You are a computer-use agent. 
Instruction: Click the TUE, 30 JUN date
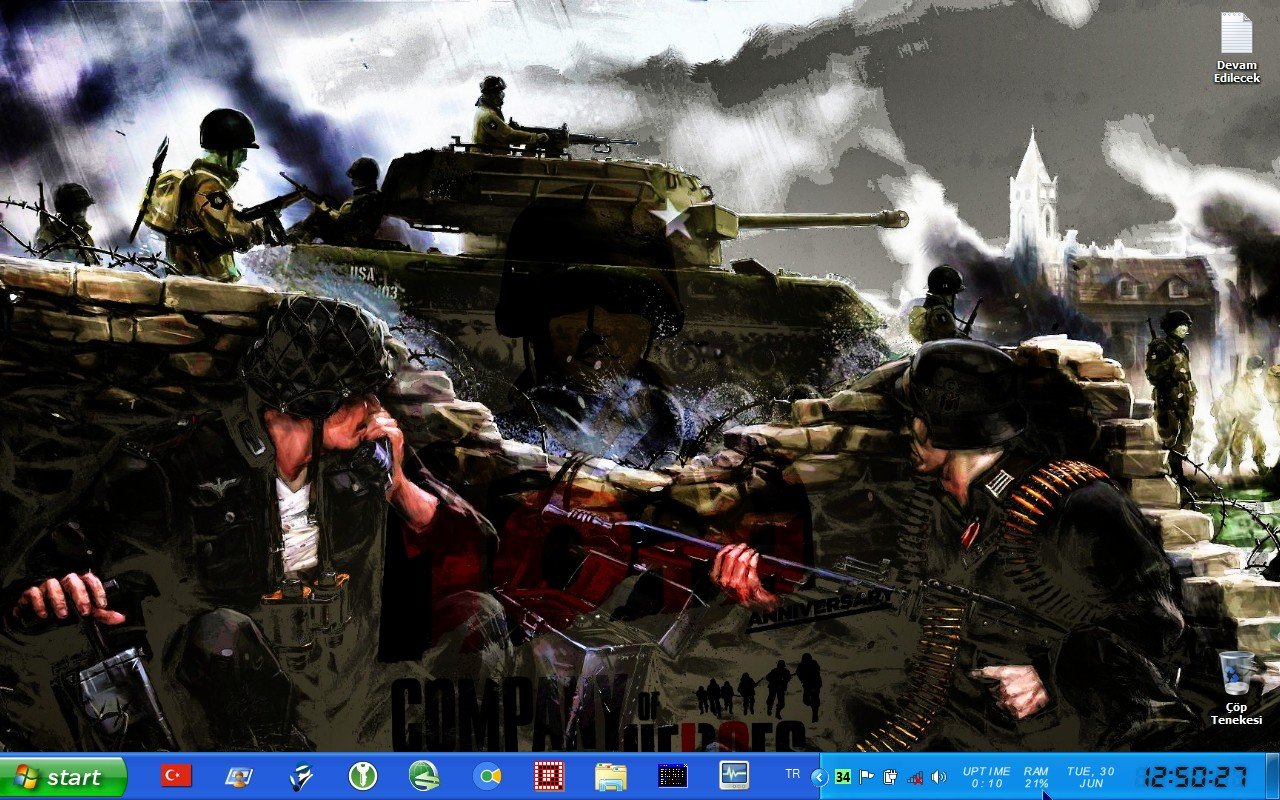pyautogui.click(x=1091, y=777)
